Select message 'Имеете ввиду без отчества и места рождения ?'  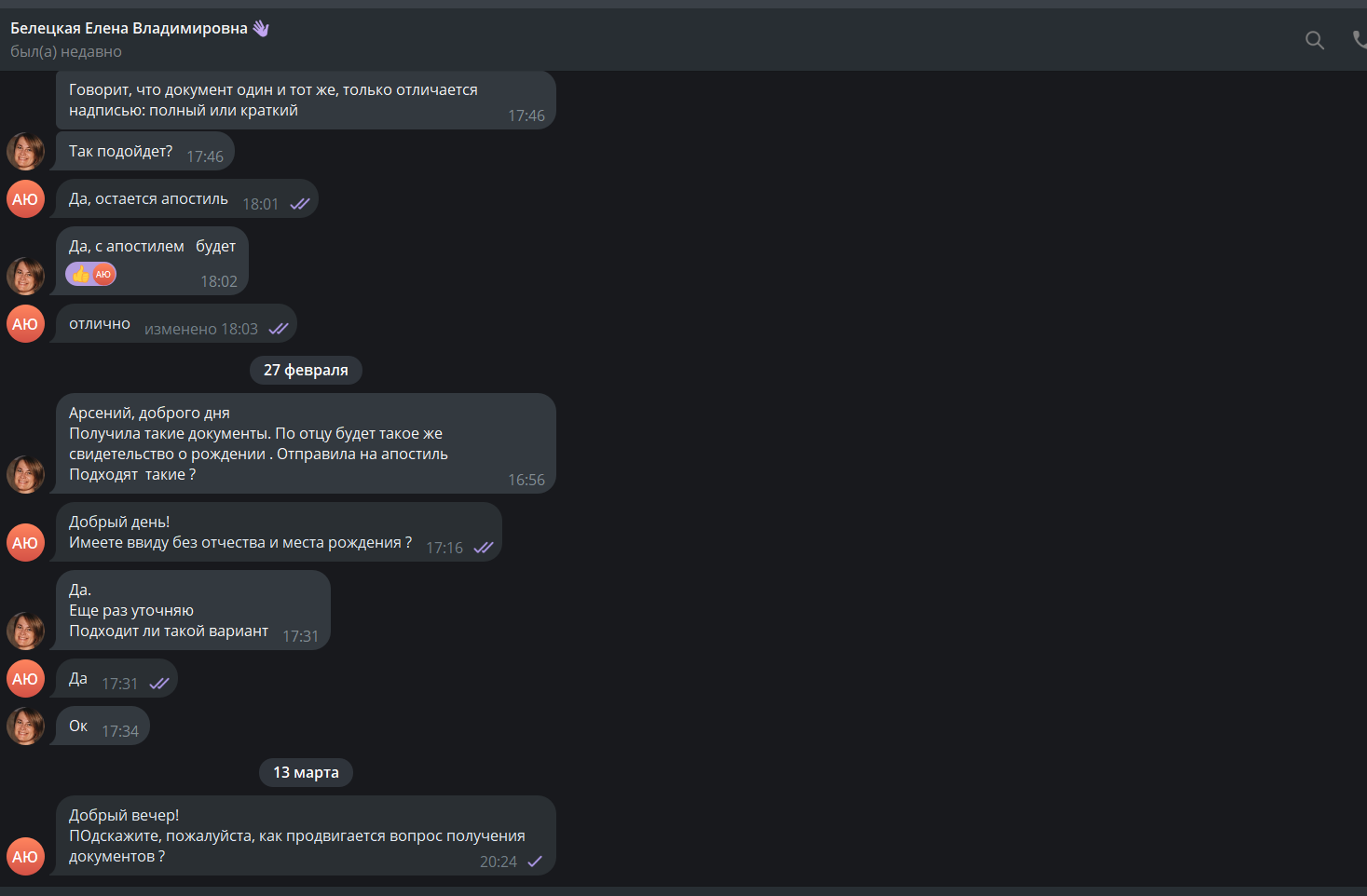(x=279, y=532)
